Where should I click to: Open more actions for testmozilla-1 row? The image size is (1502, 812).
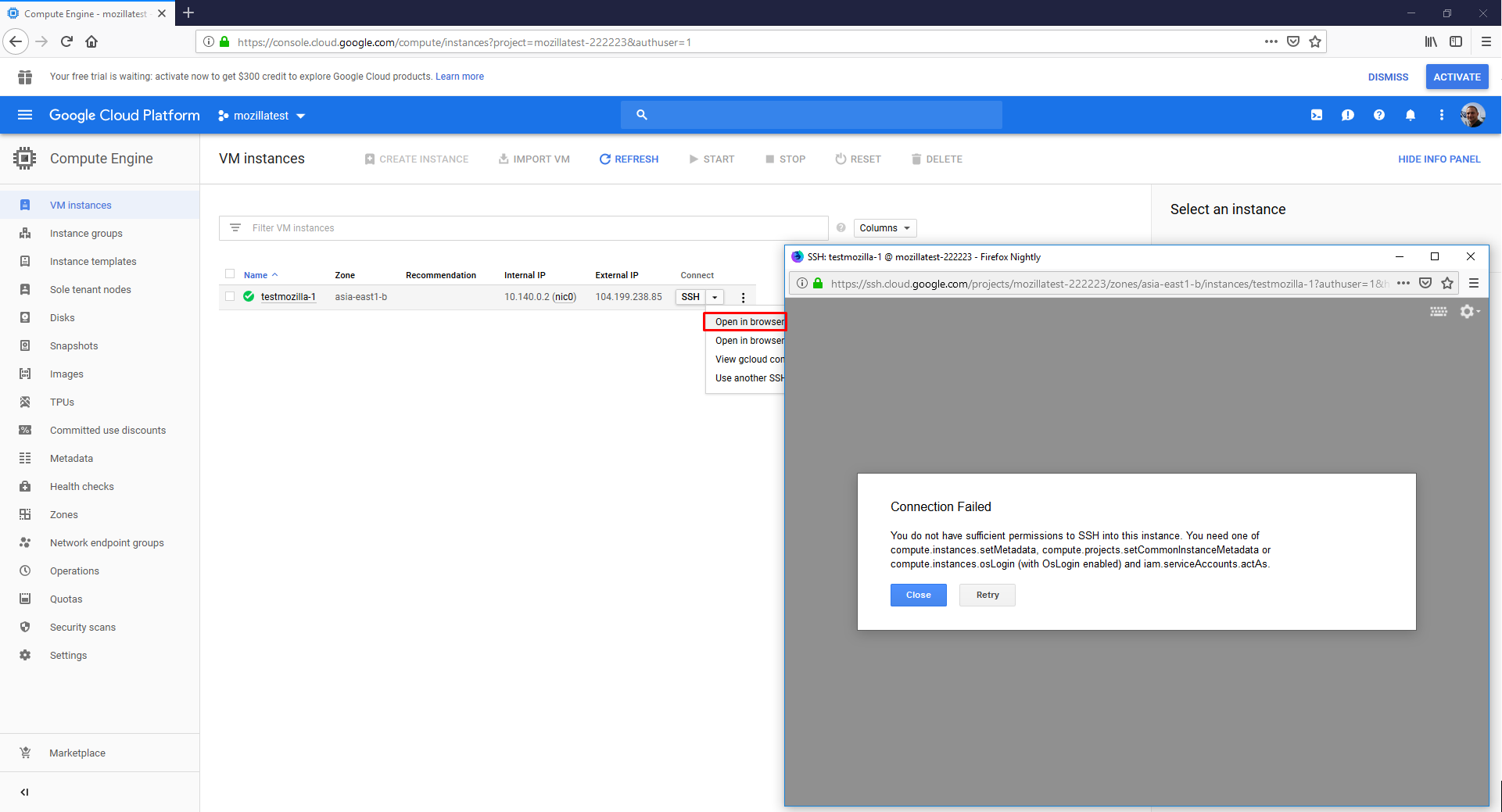pyautogui.click(x=743, y=298)
